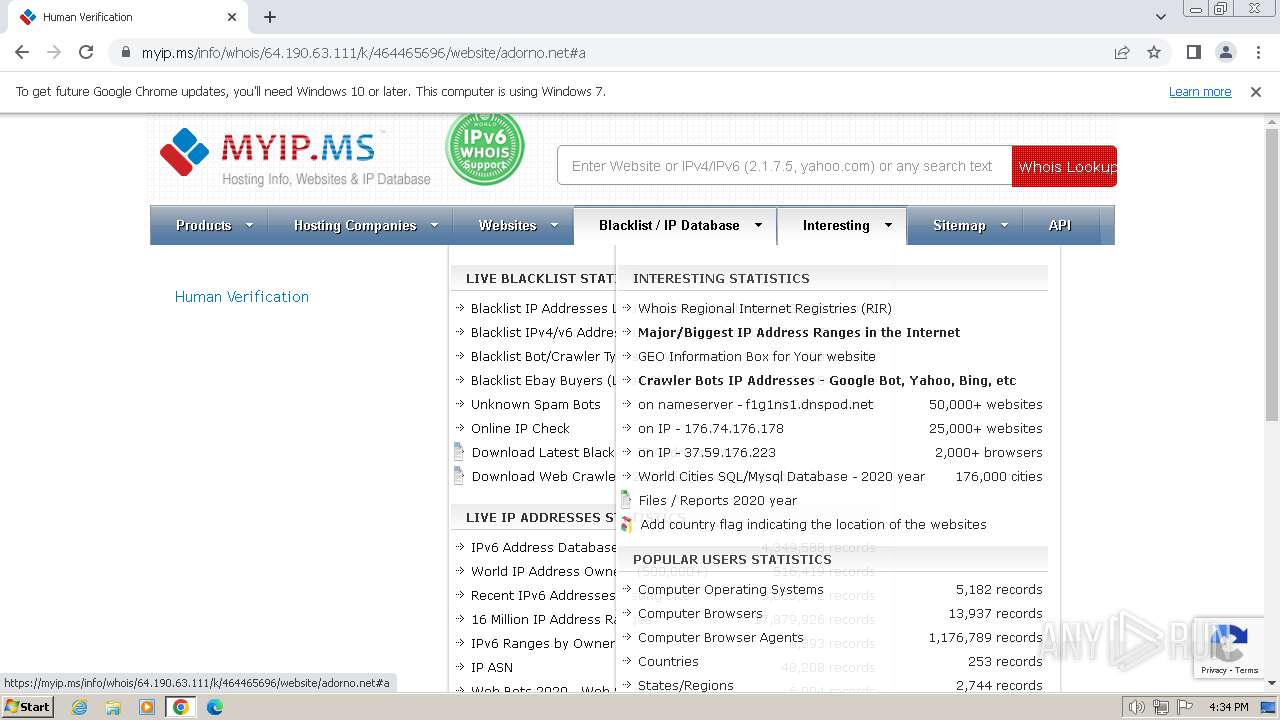Image resolution: width=1280 pixels, height=720 pixels.
Task: Open Major/Biggest IP Address Ranges link
Action: coord(799,332)
